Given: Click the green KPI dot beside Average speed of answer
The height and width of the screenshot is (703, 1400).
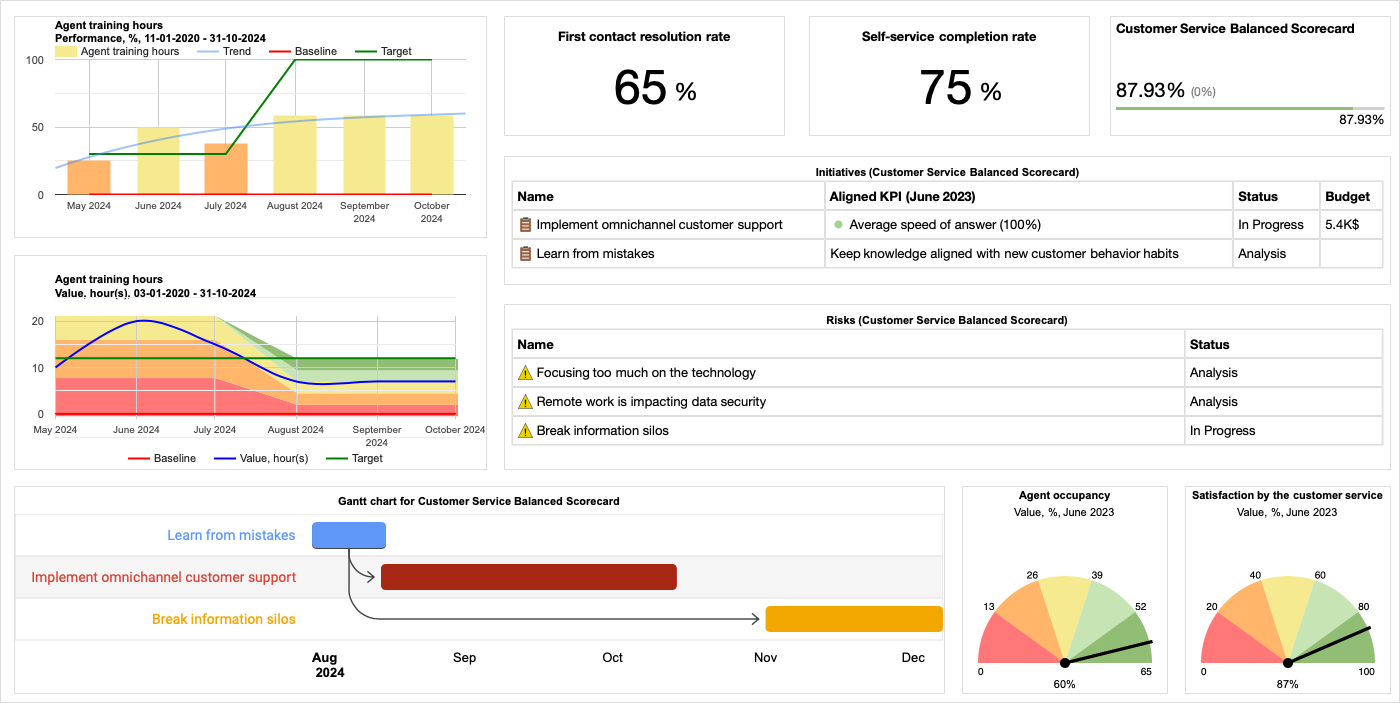Looking at the screenshot, I should (x=838, y=224).
